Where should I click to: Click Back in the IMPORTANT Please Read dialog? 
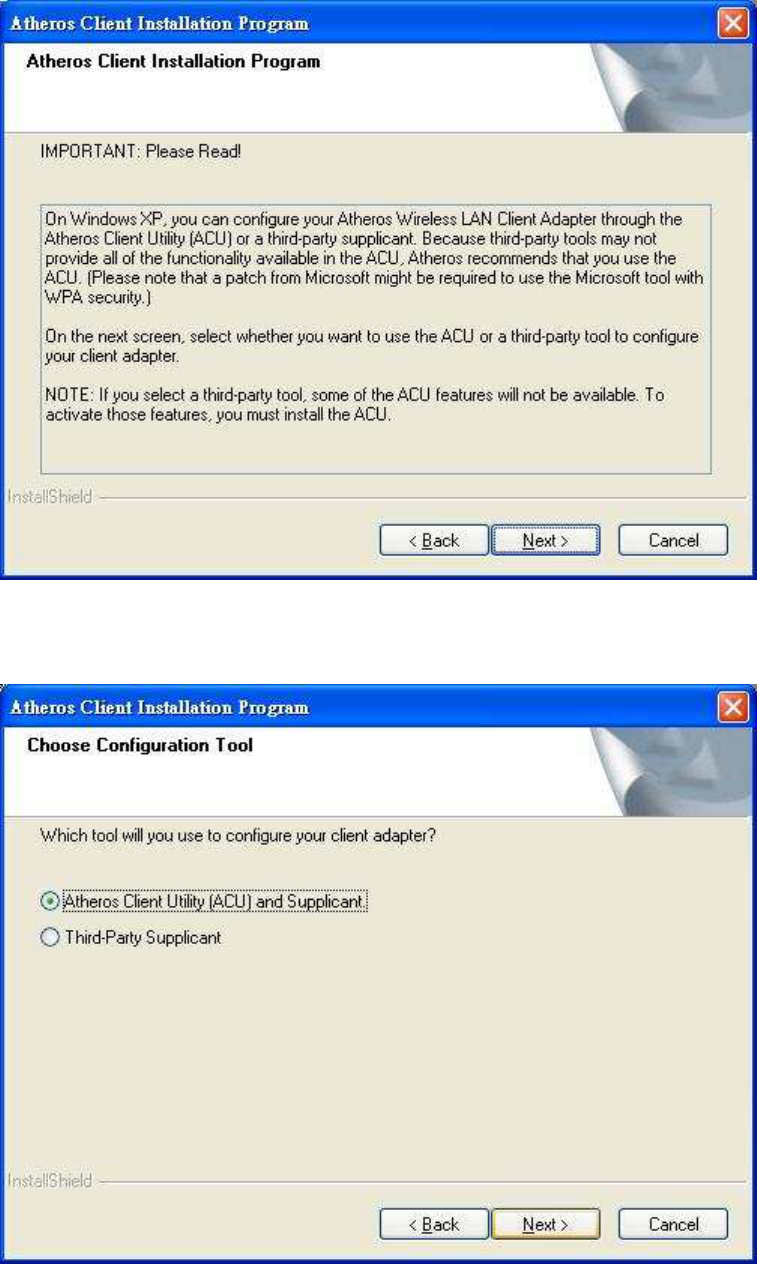pos(434,540)
